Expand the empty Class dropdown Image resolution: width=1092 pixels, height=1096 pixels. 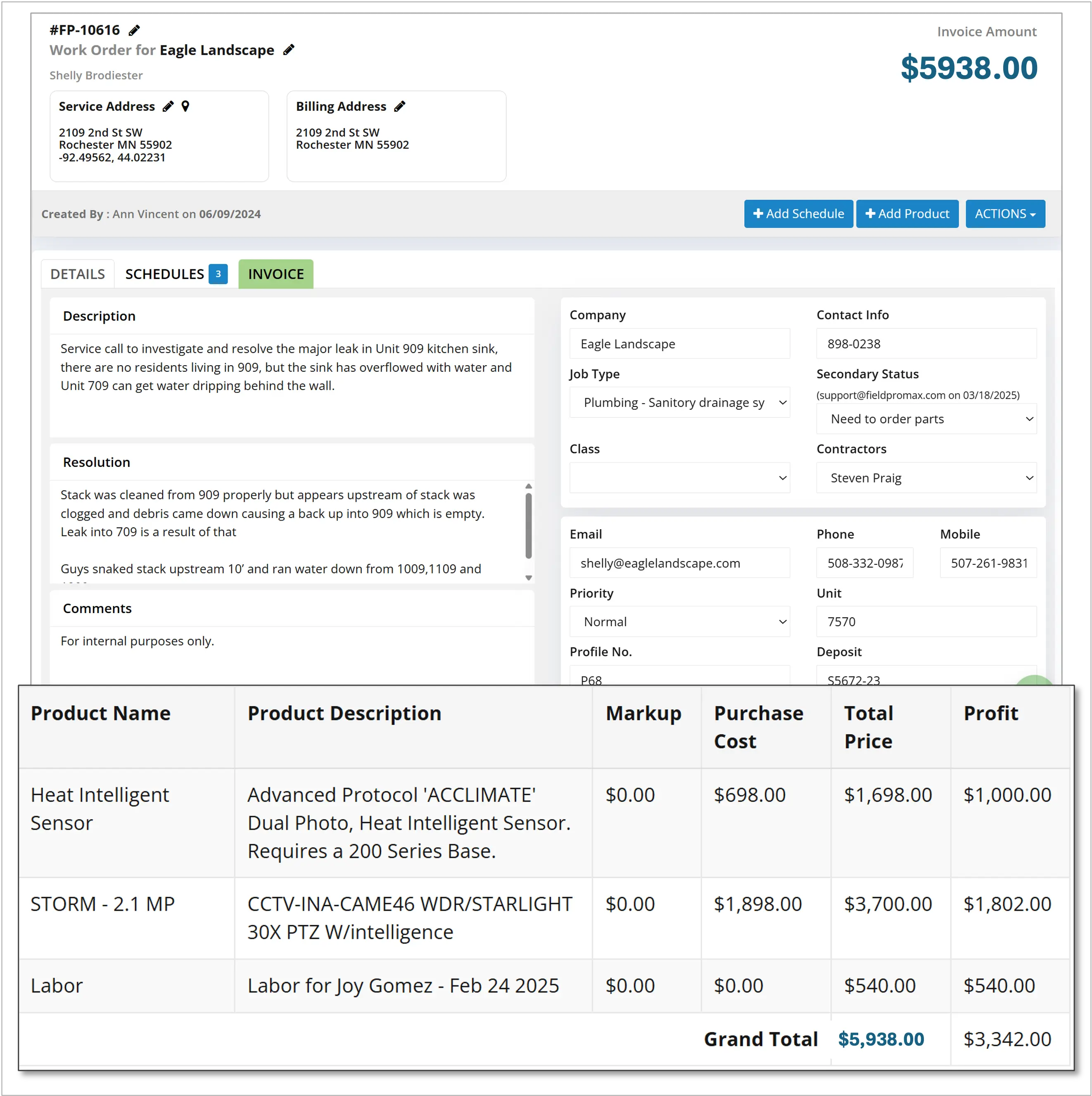click(x=679, y=478)
